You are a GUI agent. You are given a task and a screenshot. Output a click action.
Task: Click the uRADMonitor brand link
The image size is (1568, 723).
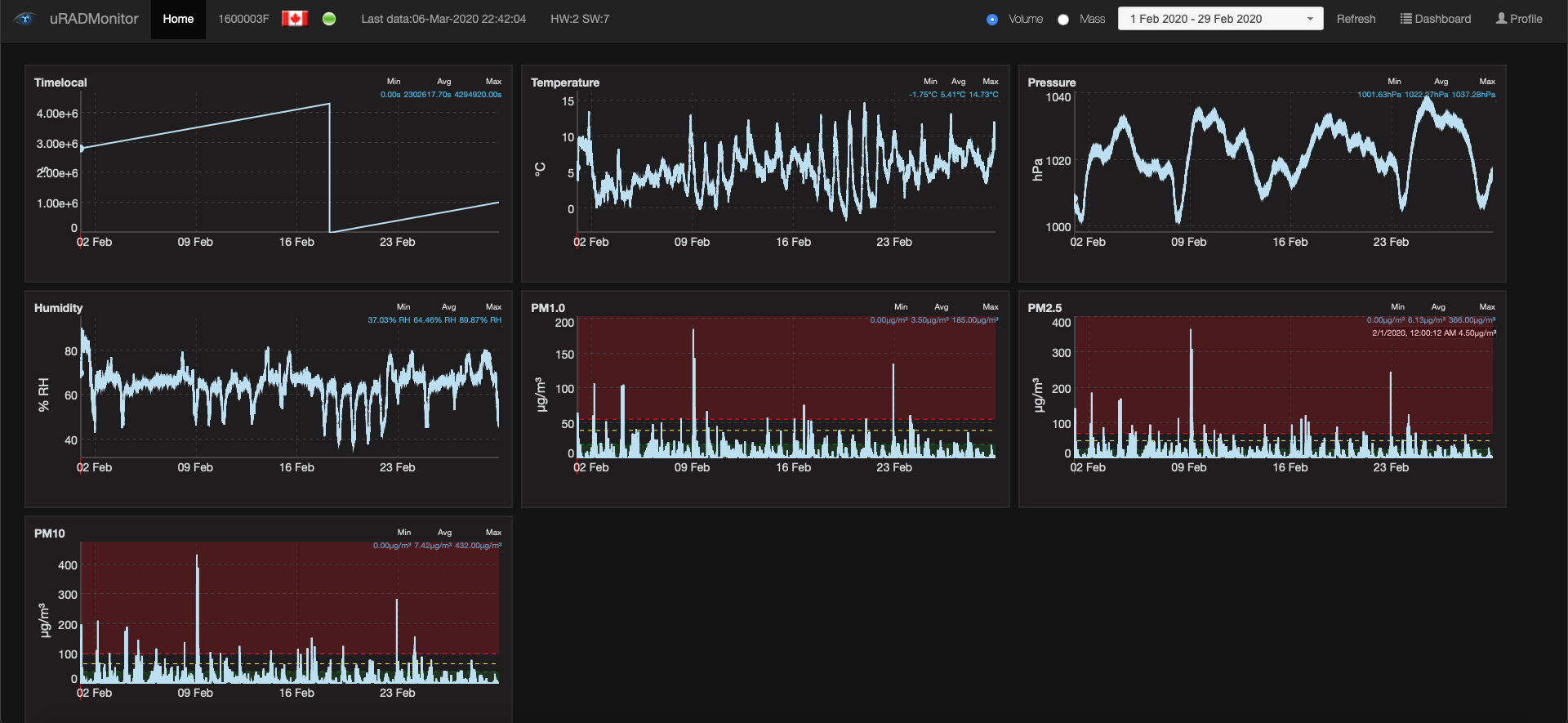point(94,19)
